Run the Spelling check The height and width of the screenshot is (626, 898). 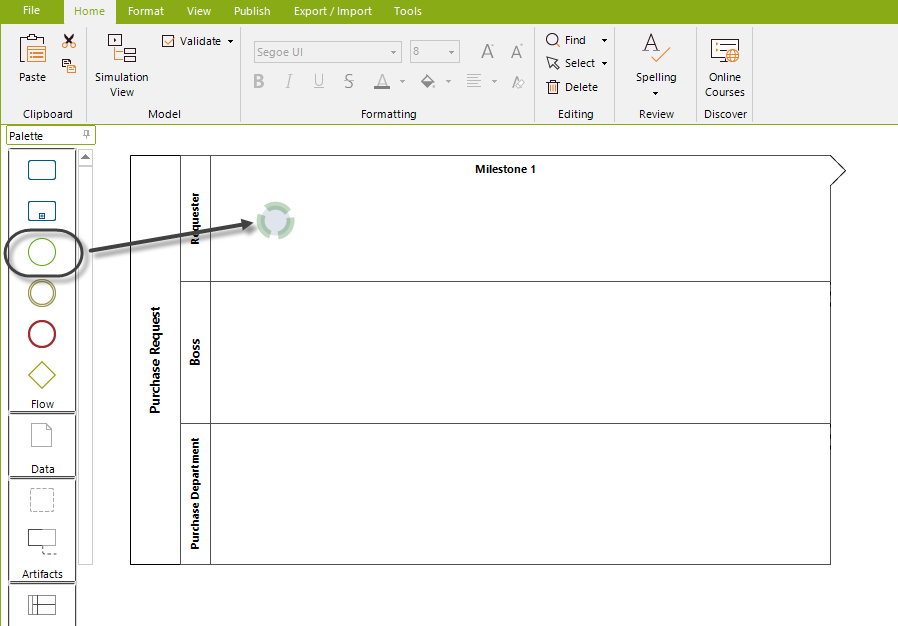pos(656,57)
